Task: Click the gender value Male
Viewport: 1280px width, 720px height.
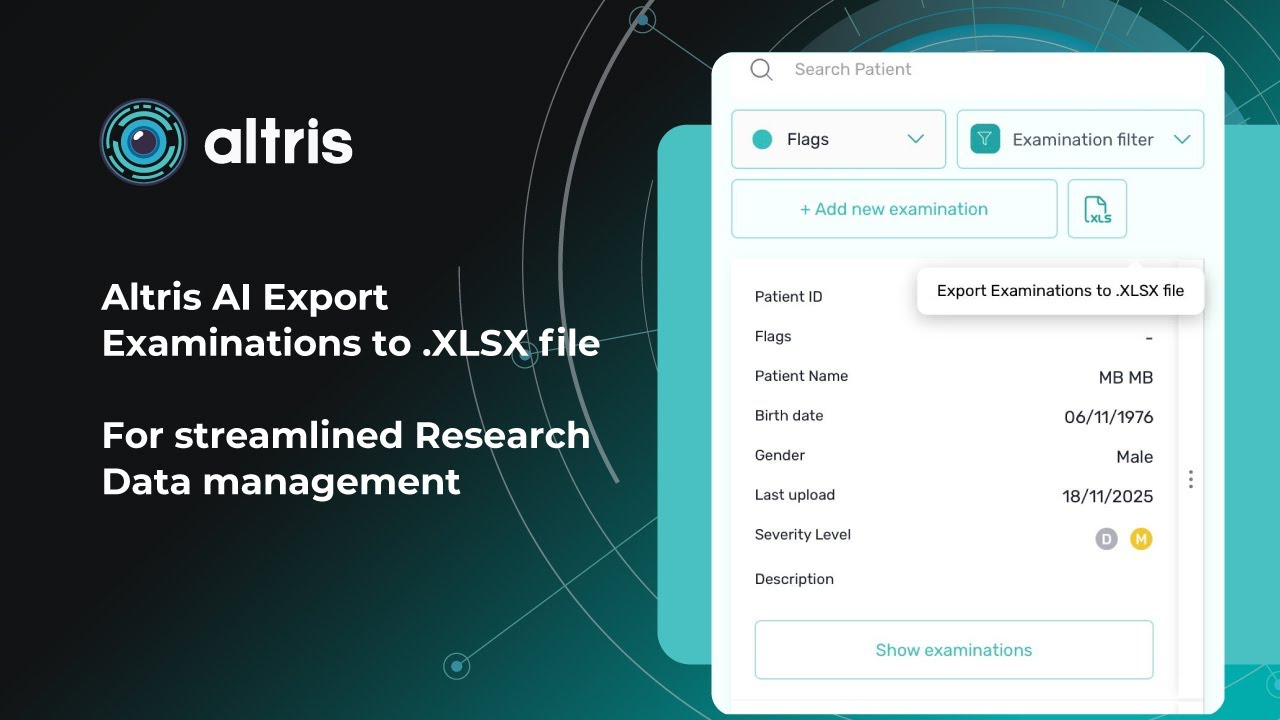Action: coord(1135,457)
